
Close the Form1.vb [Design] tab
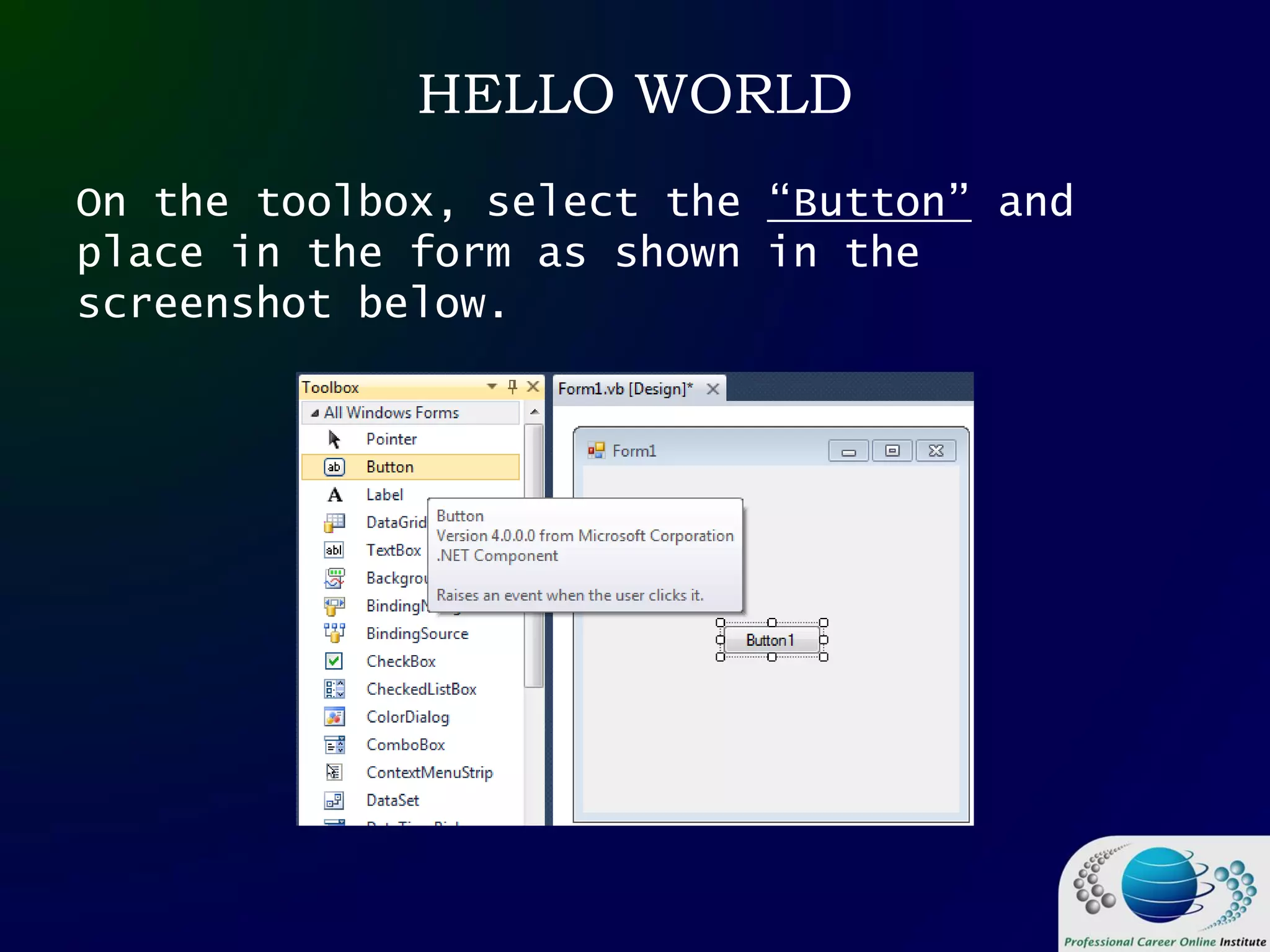point(713,389)
